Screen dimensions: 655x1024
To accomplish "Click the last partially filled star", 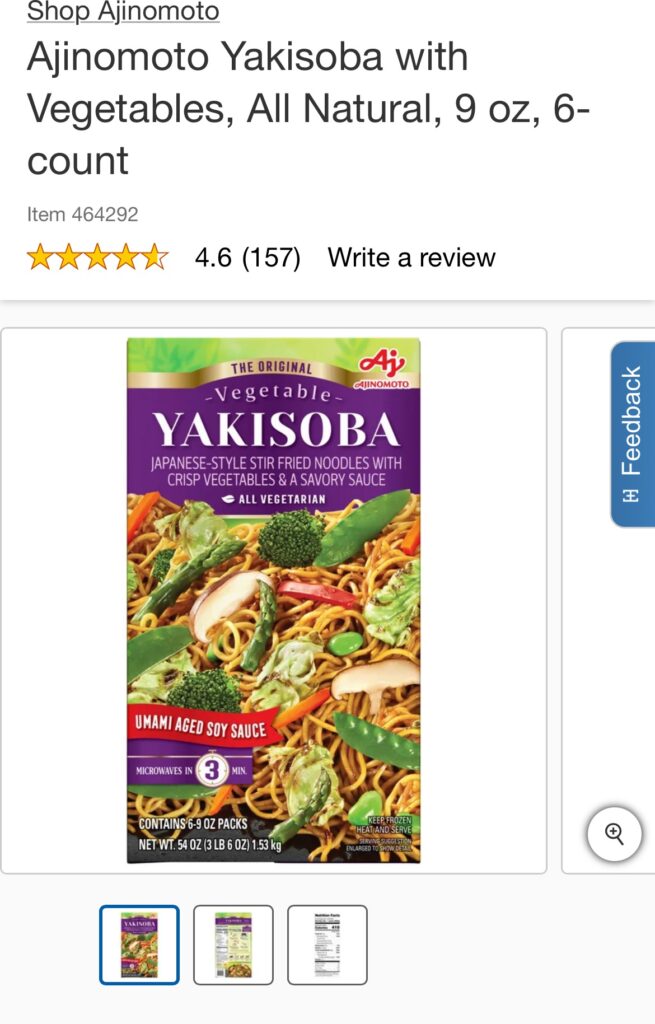I will pos(155,257).
